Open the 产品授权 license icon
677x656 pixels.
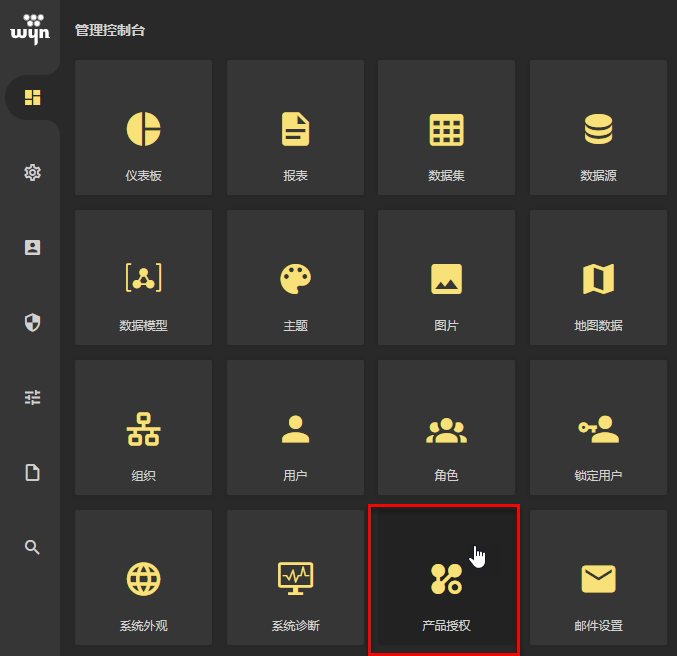446,579
